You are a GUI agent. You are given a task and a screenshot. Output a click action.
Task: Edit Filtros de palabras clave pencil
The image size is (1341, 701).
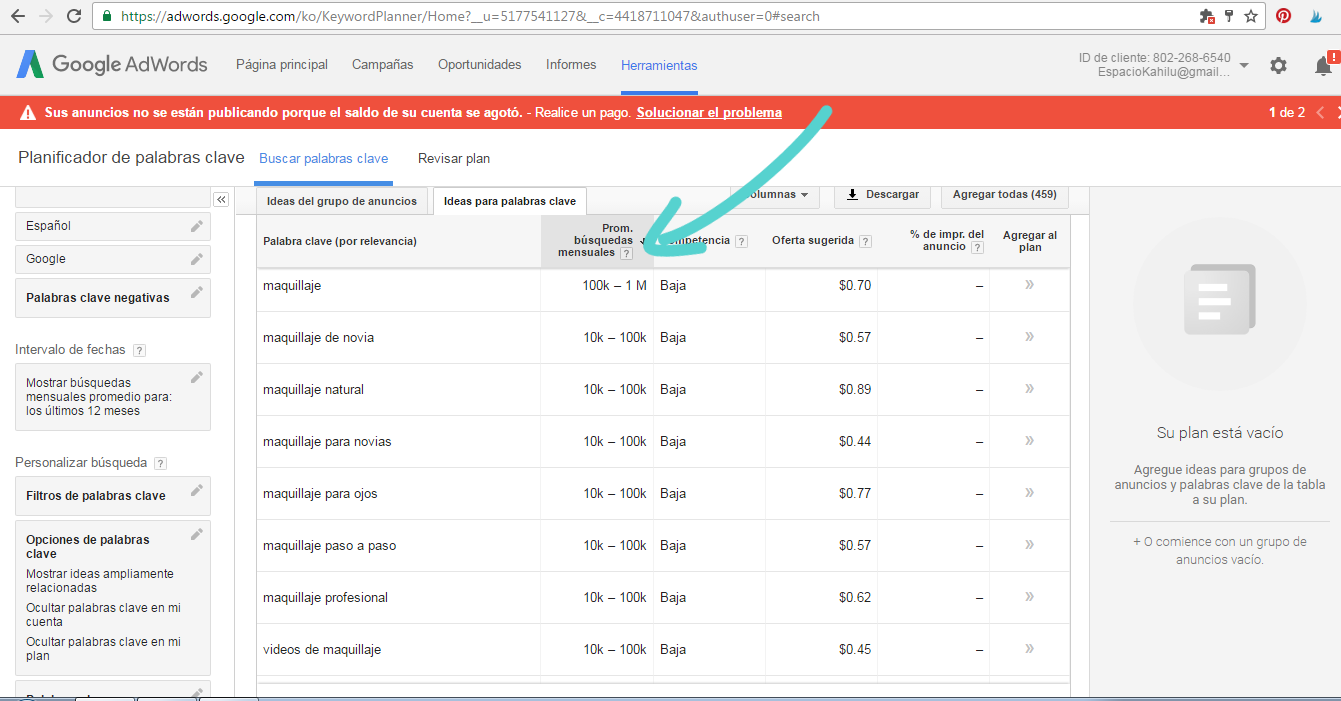[x=197, y=490]
